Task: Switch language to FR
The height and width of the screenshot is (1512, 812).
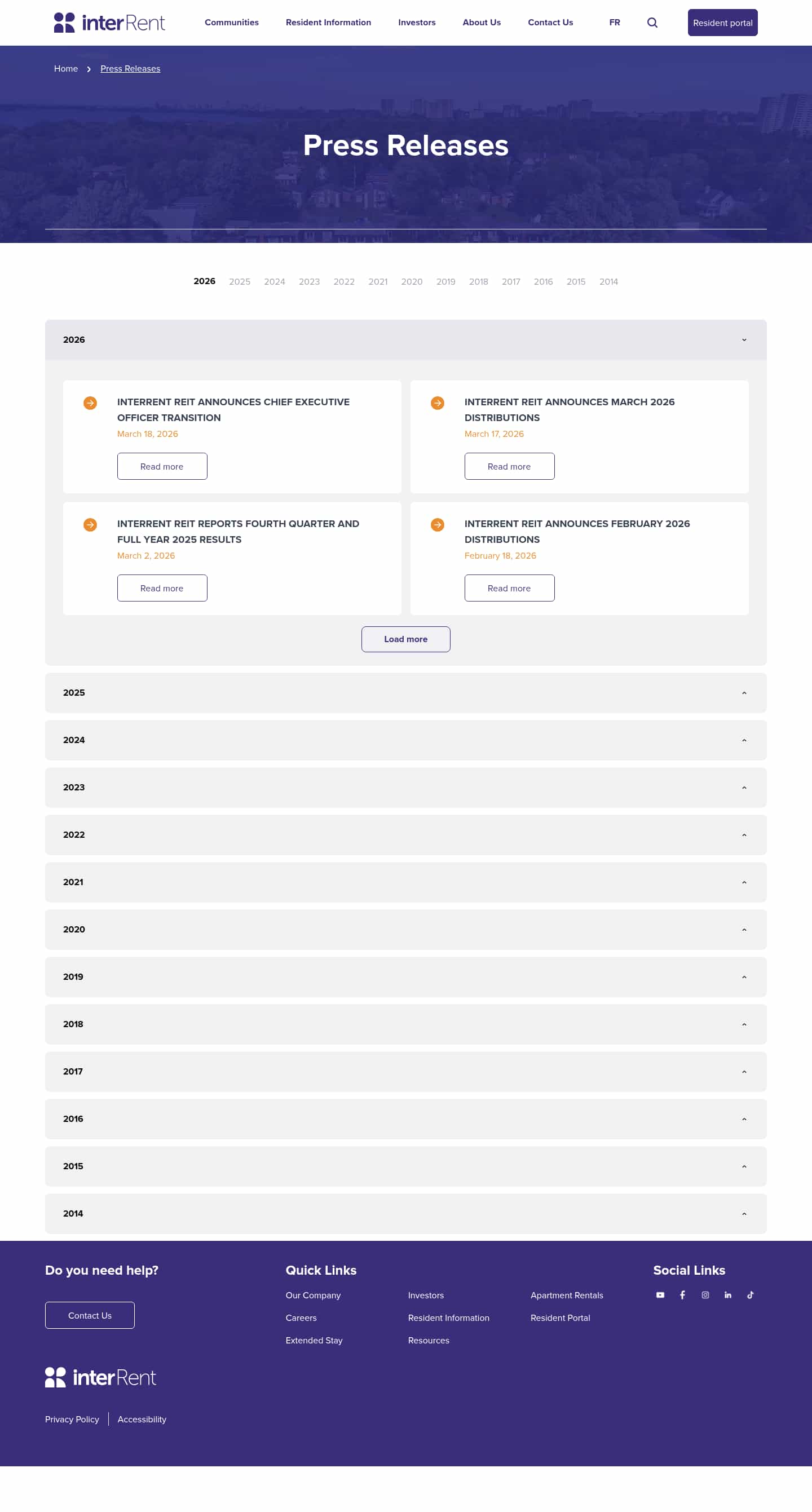Action: click(x=614, y=23)
